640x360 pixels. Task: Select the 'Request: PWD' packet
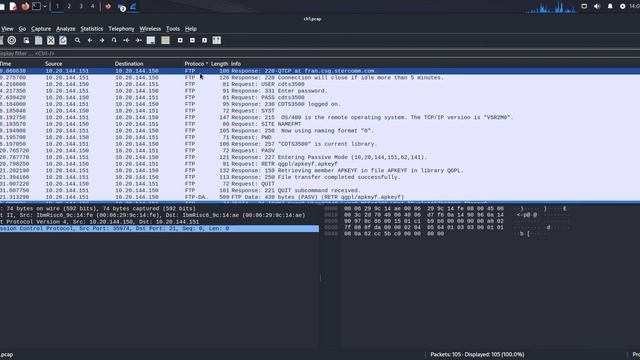[x=320, y=137]
